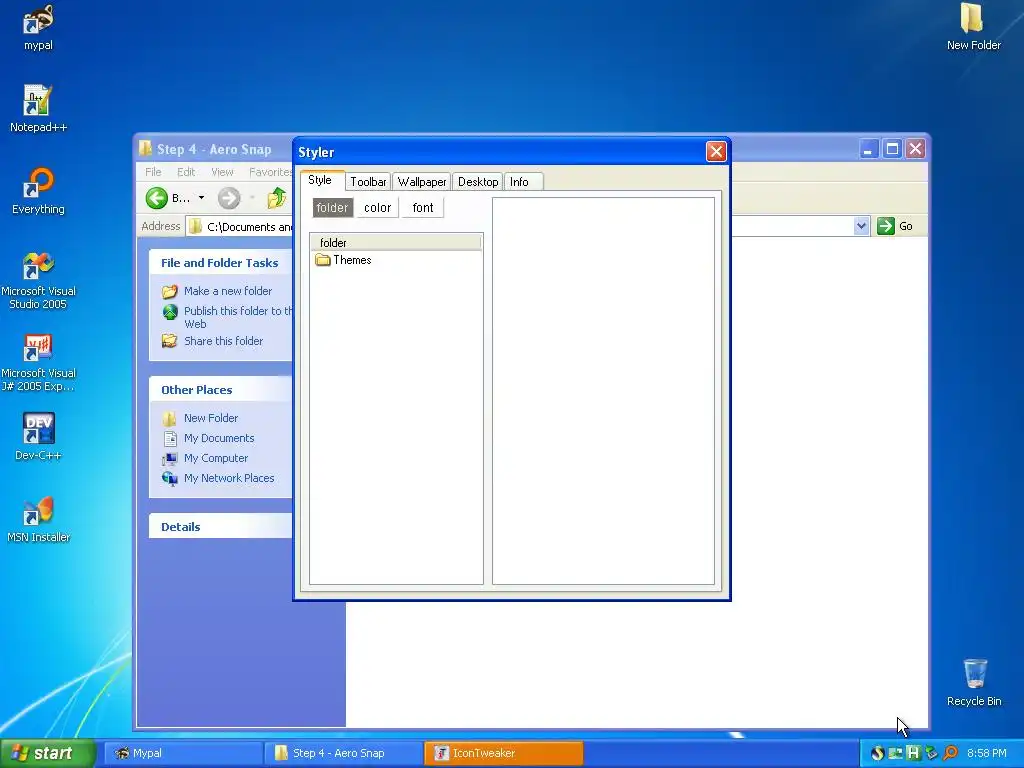
Task: Click Make a new folder link
Action: pos(227,291)
